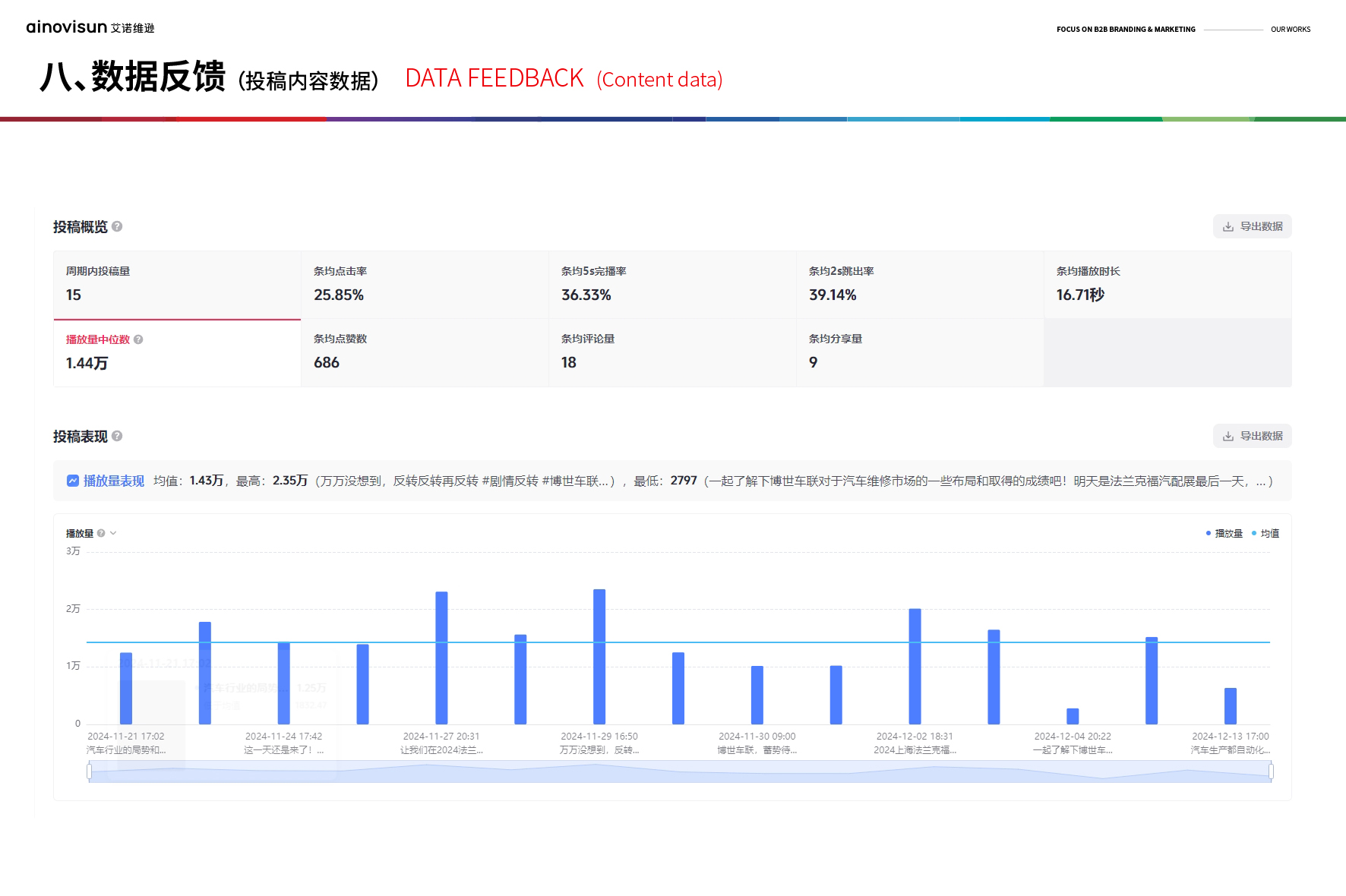1346x896 pixels.
Task: Select the 条均播放时长 metric card
Action: [x=1167, y=285]
